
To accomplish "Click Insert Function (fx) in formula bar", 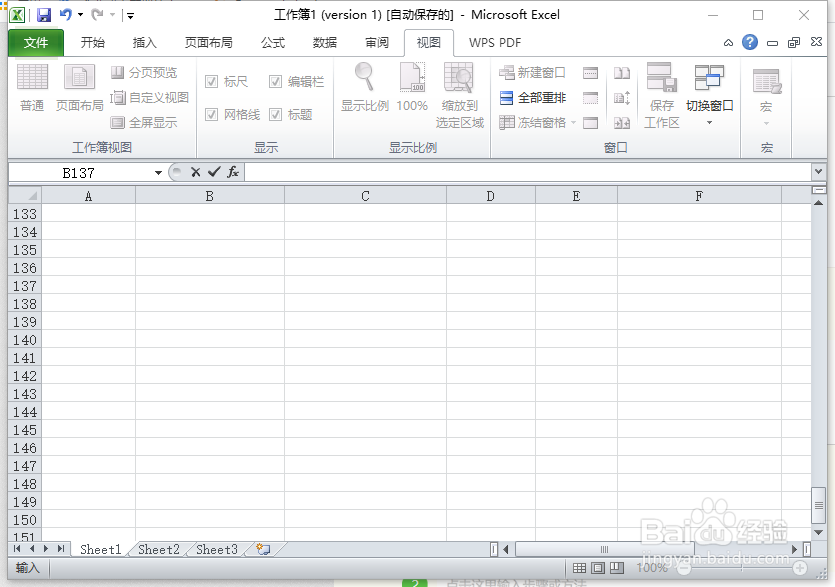I will pos(233,172).
